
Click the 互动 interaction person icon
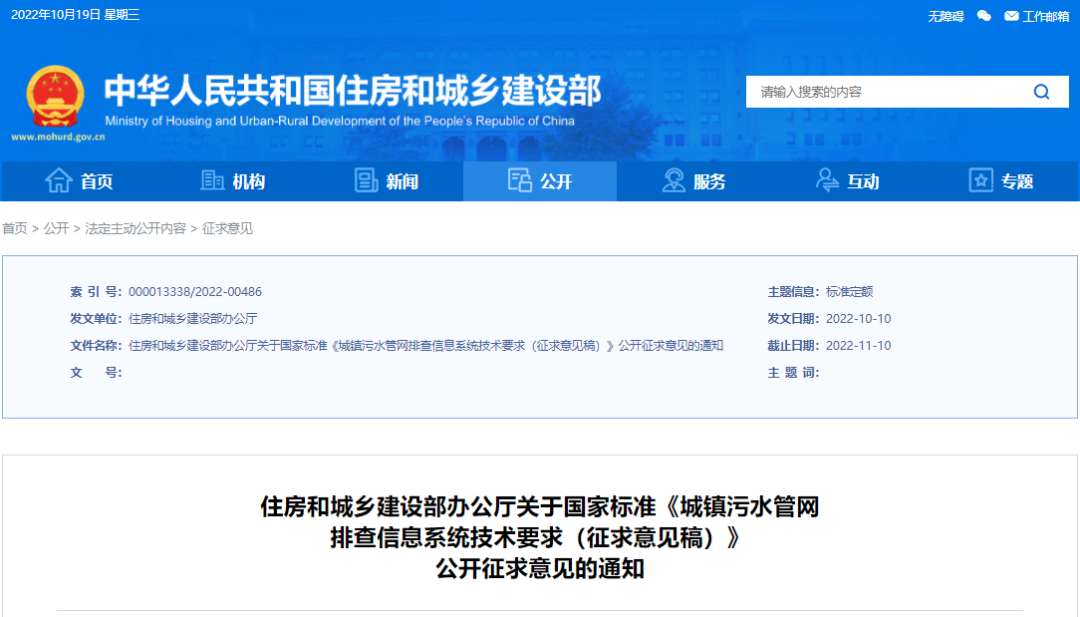tap(827, 181)
